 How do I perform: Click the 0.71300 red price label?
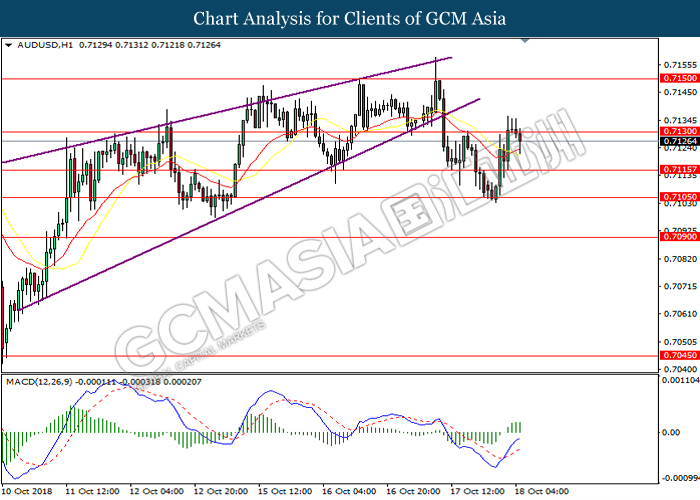[679, 131]
